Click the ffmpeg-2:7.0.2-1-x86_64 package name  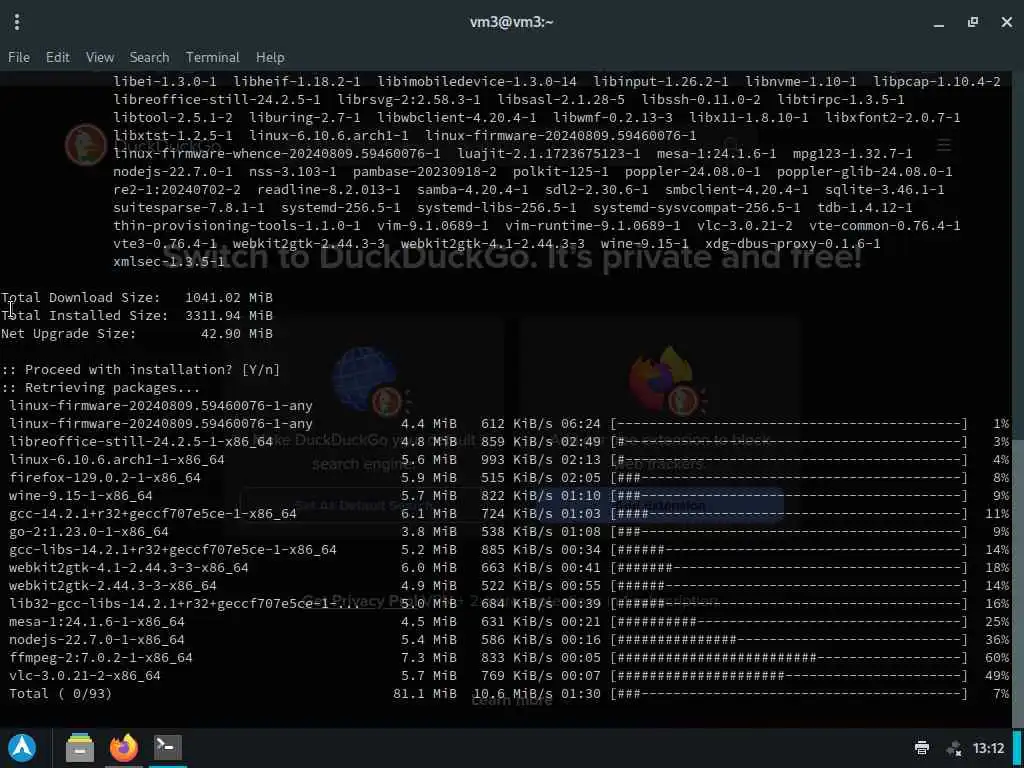pyautogui.click(x=101, y=658)
